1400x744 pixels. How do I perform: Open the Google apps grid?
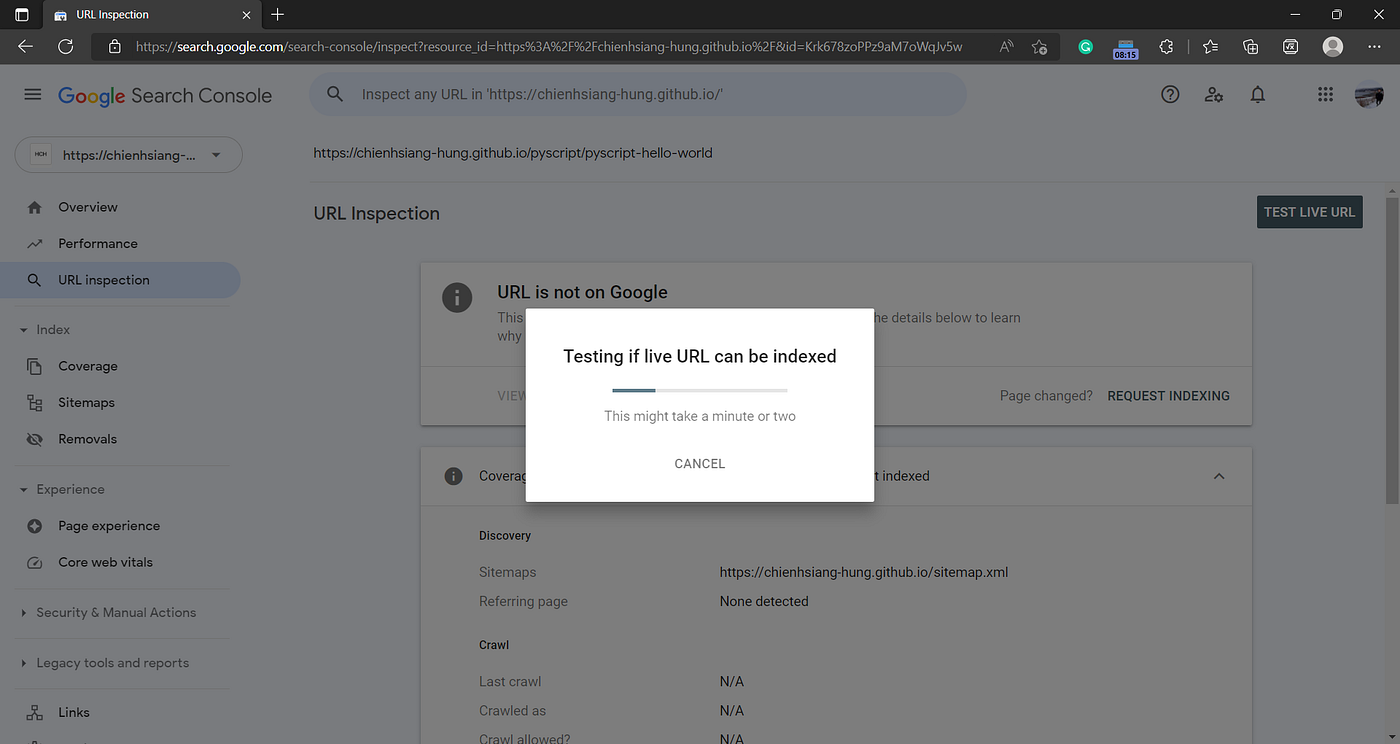click(1325, 94)
